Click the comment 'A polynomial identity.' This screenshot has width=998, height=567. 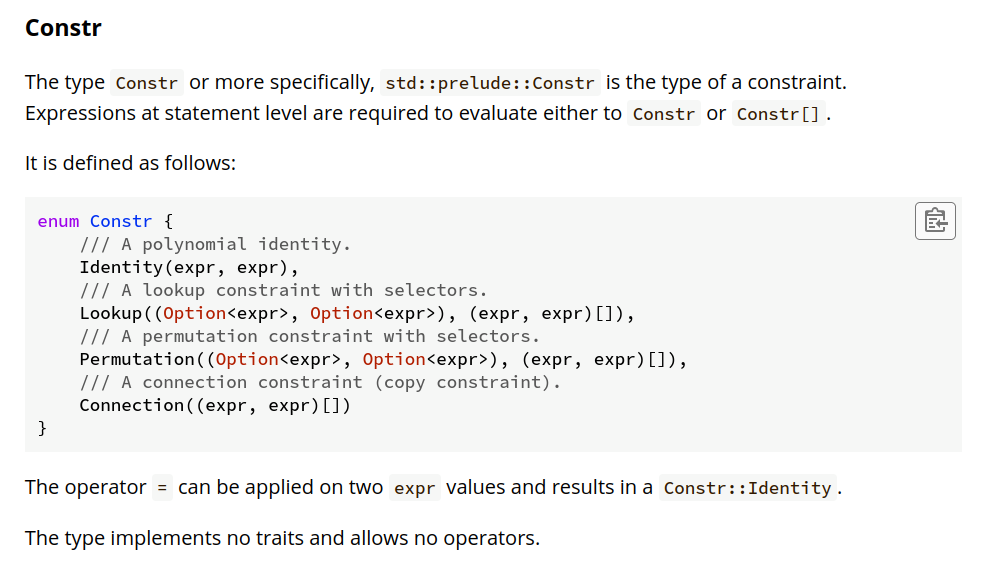click(215, 244)
